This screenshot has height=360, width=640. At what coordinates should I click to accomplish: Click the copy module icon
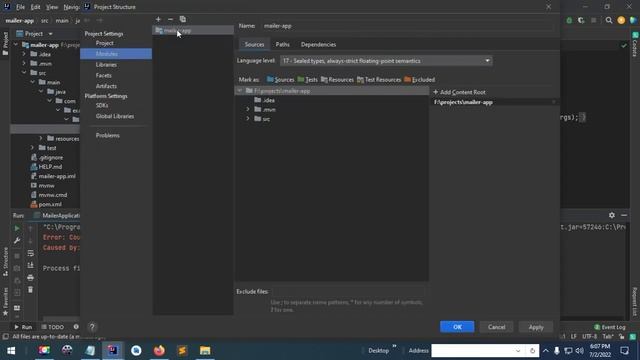click(x=183, y=19)
